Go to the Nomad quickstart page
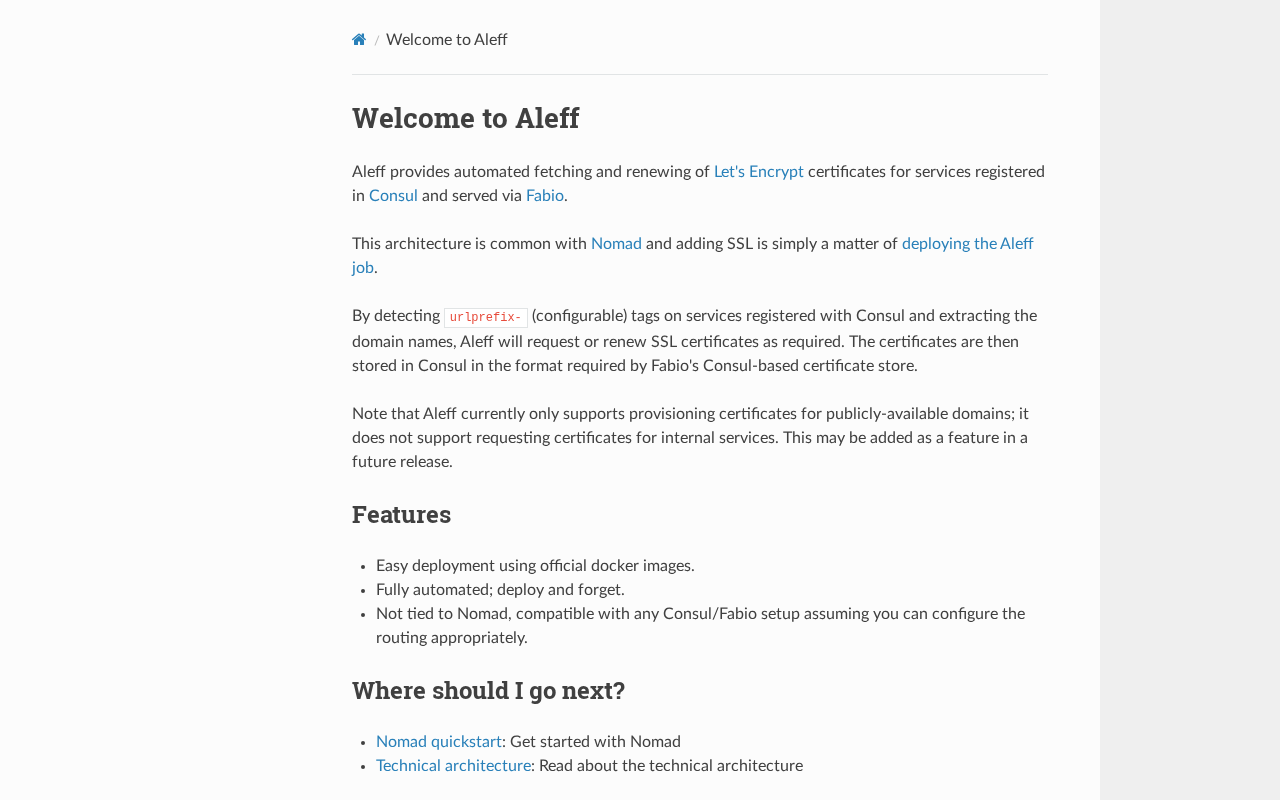Viewport: 1280px width, 800px height. (x=438, y=742)
